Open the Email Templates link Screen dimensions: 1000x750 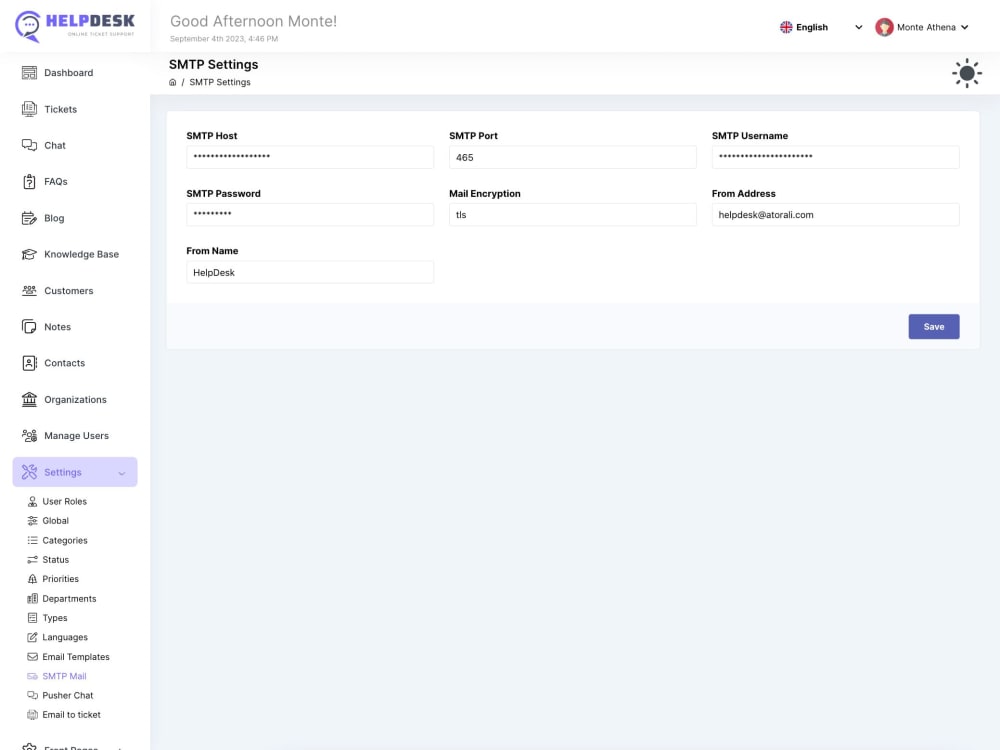pyautogui.click(x=76, y=657)
